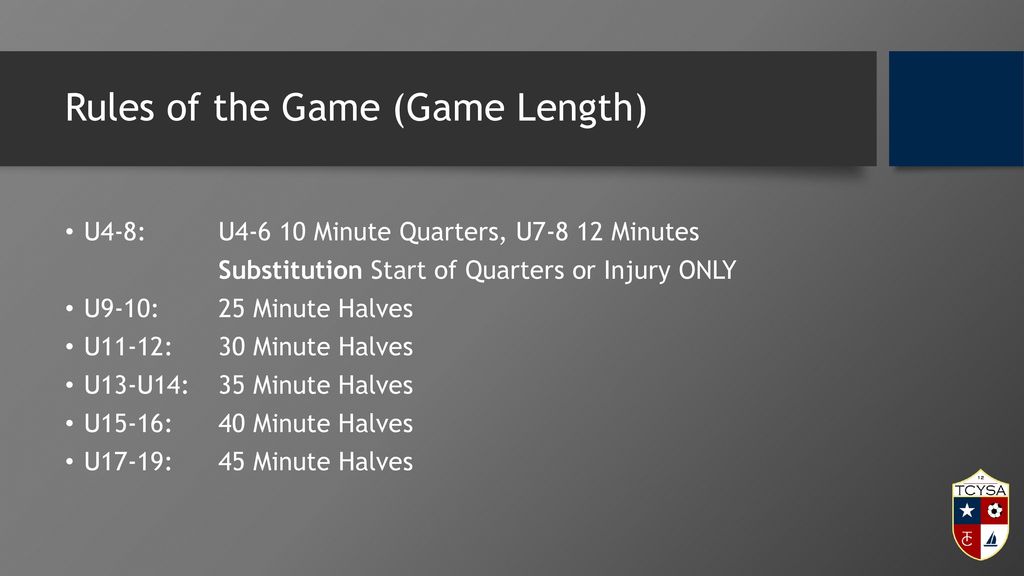This screenshot has height=576, width=1024.
Task: Click the "25 Minute Halves" text
Action: point(315,308)
